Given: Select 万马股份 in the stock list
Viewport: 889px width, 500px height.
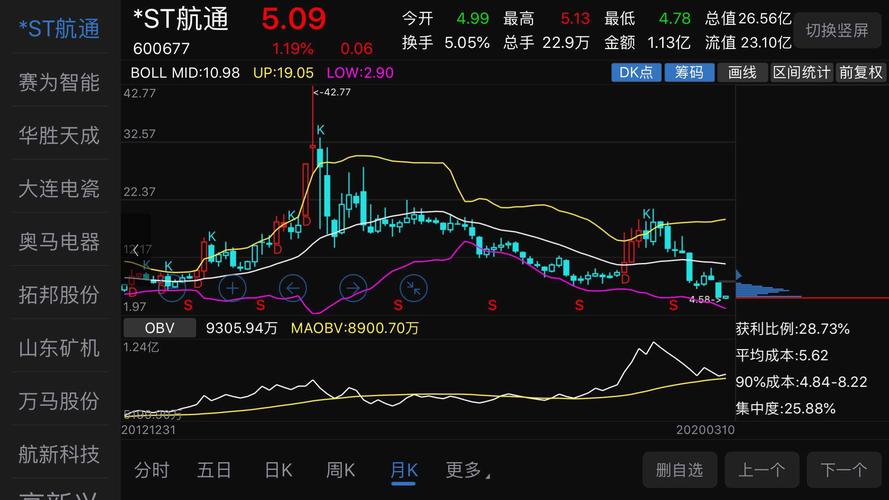Looking at the screenshot, I should pyautogui.click(x=59, y=401).
